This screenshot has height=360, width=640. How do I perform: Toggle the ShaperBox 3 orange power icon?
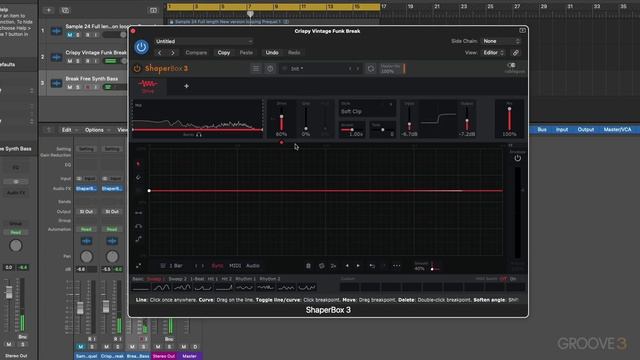click(x=137, y=69)
